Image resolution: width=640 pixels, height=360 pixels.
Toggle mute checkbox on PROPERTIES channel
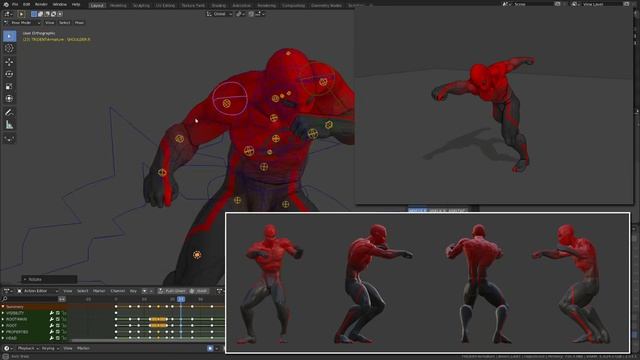[58, 332]
